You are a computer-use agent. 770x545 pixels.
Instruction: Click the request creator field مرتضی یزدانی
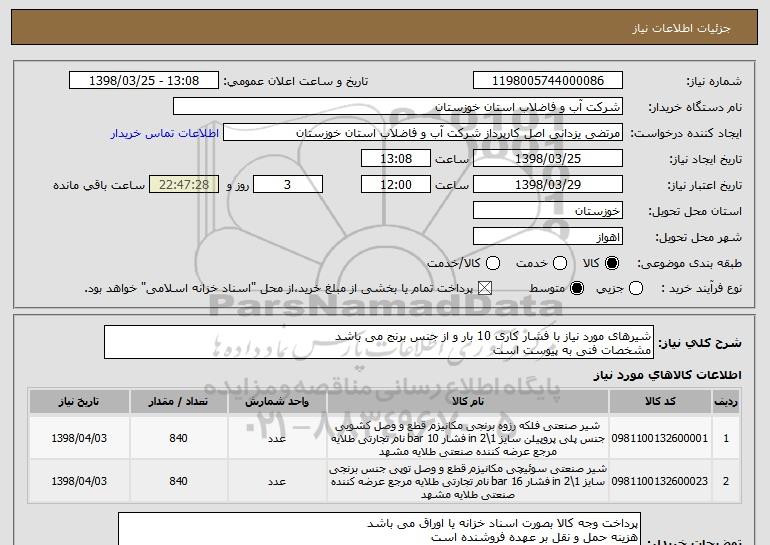point(423,133)
